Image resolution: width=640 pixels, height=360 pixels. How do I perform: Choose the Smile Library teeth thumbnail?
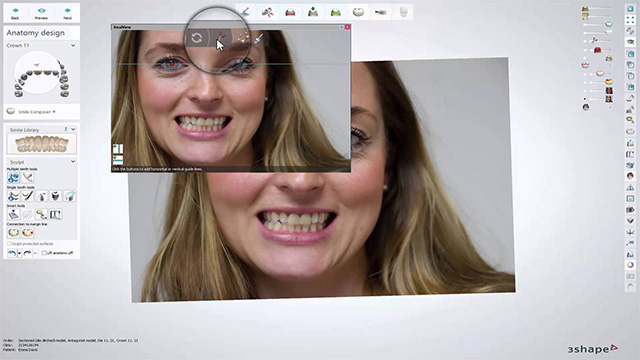pyautogui.click(x=41, y=144)
